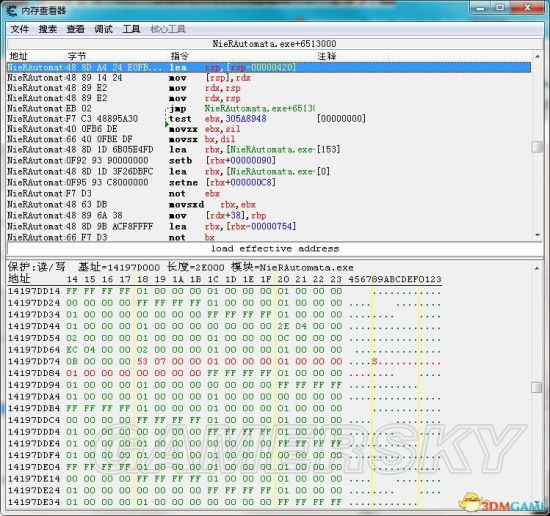This screenshot has height=516, width=550.
Task: Click the NieRAutomata.exe+6513000 address bar
Action: point(275,44)
